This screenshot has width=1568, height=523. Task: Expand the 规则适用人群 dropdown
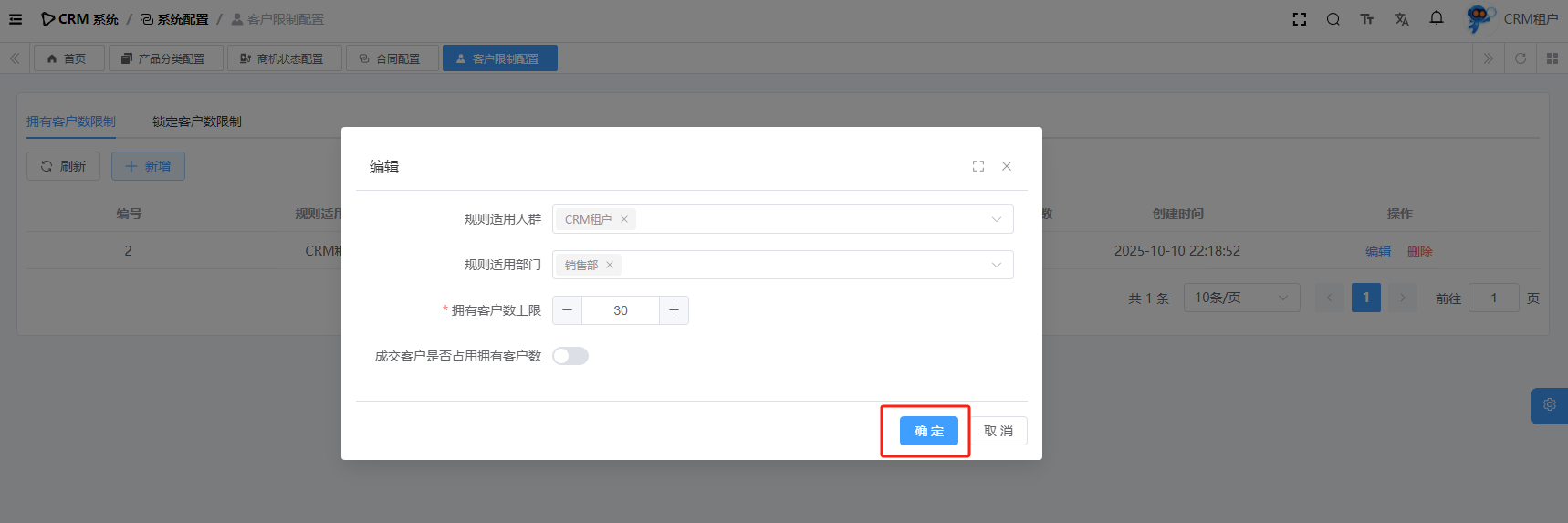point(996,219)
